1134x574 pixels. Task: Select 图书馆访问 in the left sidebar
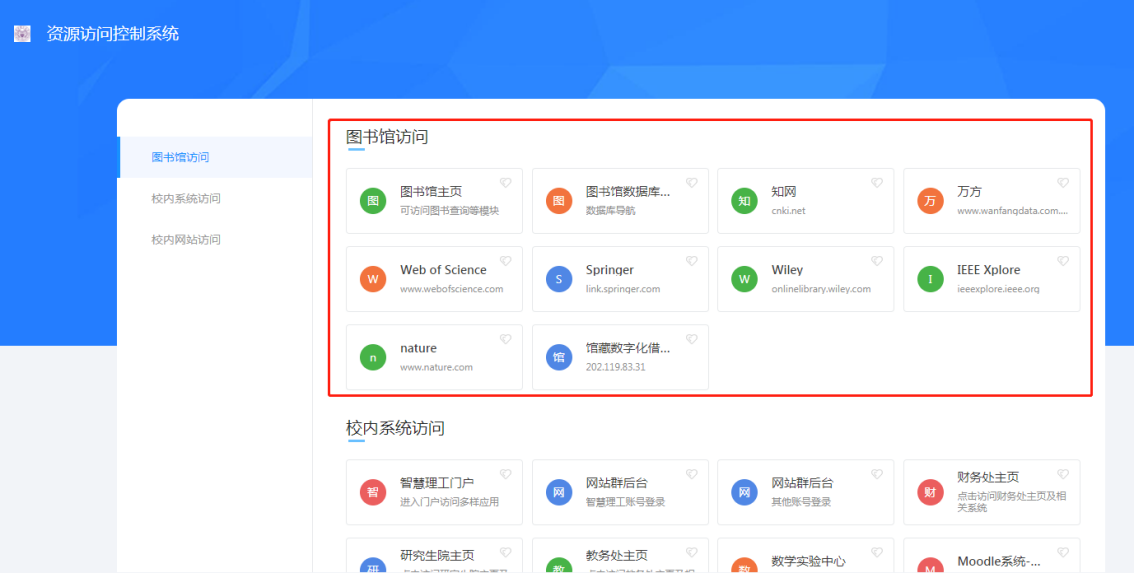(x=215, y=157)
